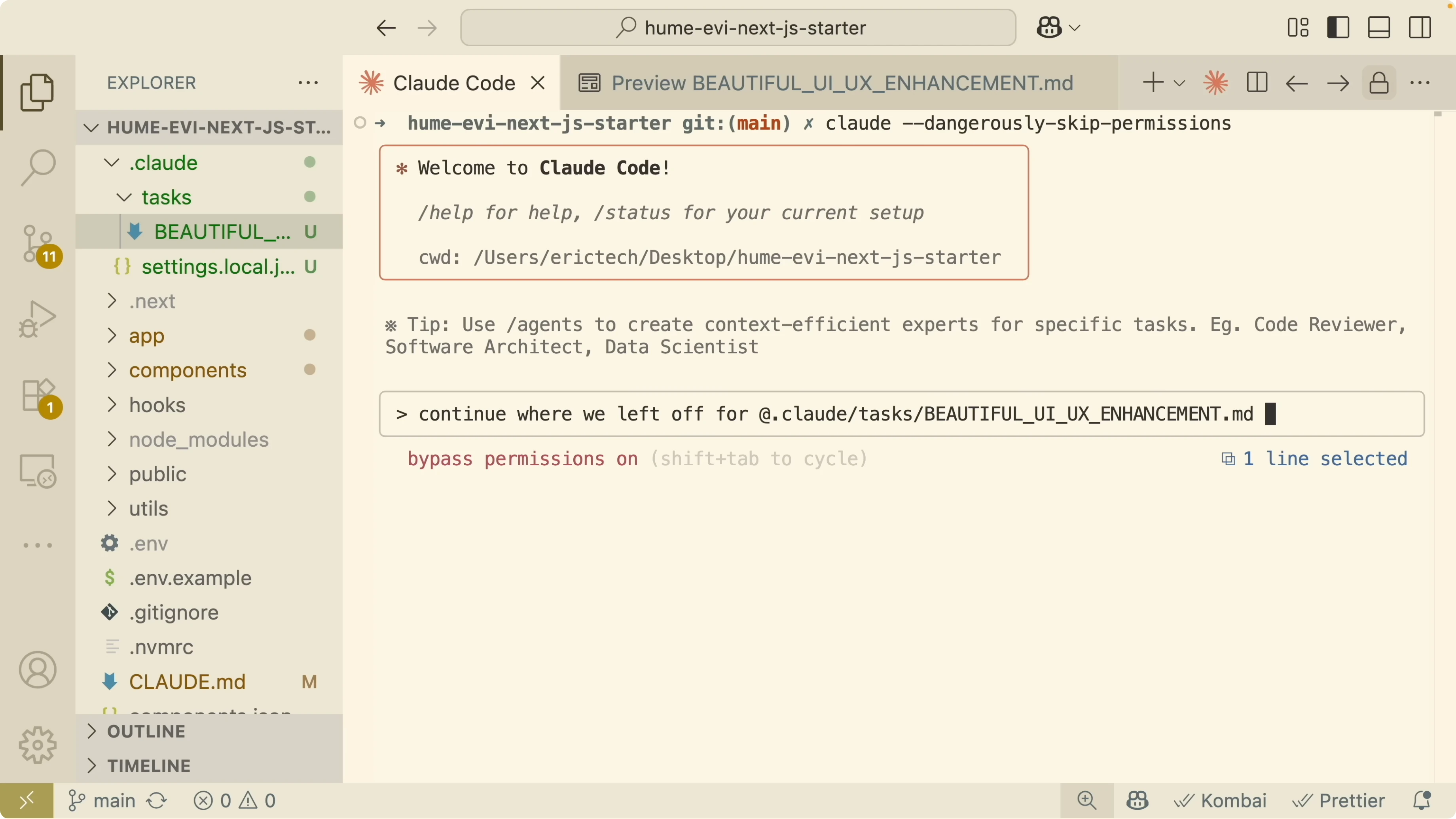Click Prettier in the status bar
The image size is (1456, 819).
coord(1338,800)
